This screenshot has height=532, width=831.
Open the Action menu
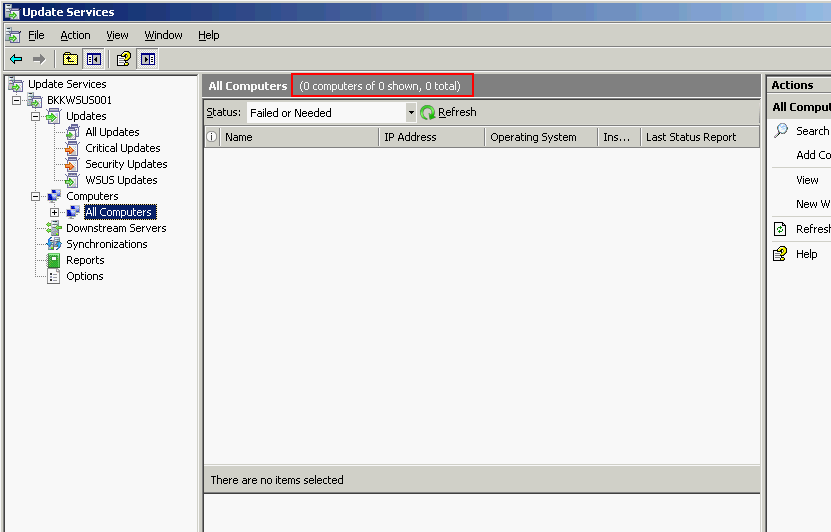click(75, 36)
